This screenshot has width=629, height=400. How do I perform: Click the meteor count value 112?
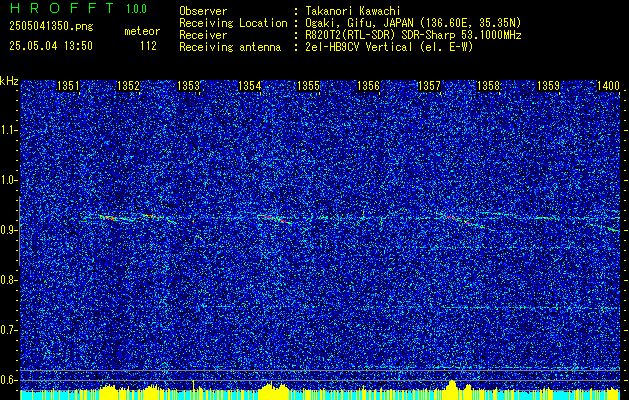(148, 46)
